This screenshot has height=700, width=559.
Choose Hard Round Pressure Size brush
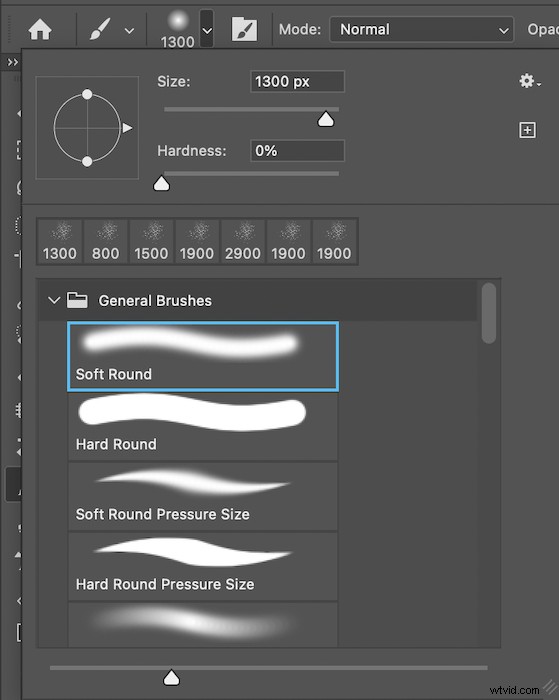point(203,567)
